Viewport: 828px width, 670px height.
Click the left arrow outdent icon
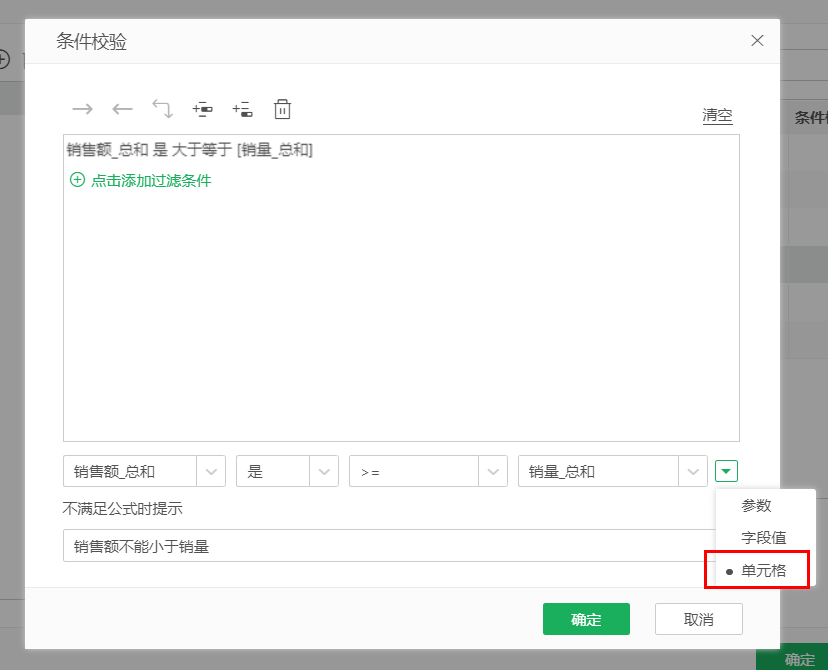tap(122, 109)
